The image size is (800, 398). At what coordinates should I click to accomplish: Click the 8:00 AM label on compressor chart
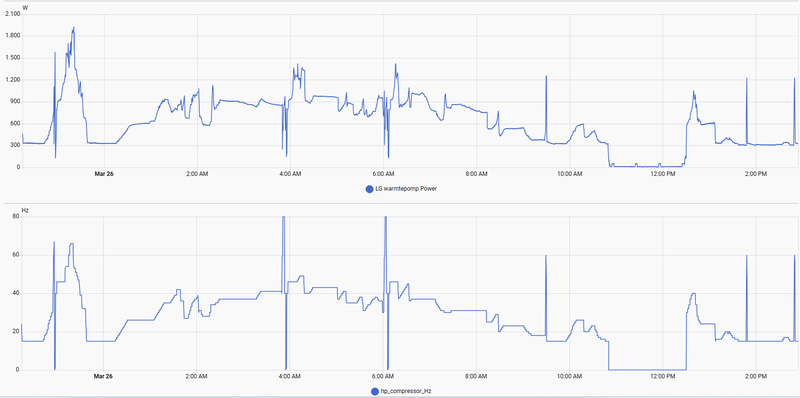tap(477, 377)
